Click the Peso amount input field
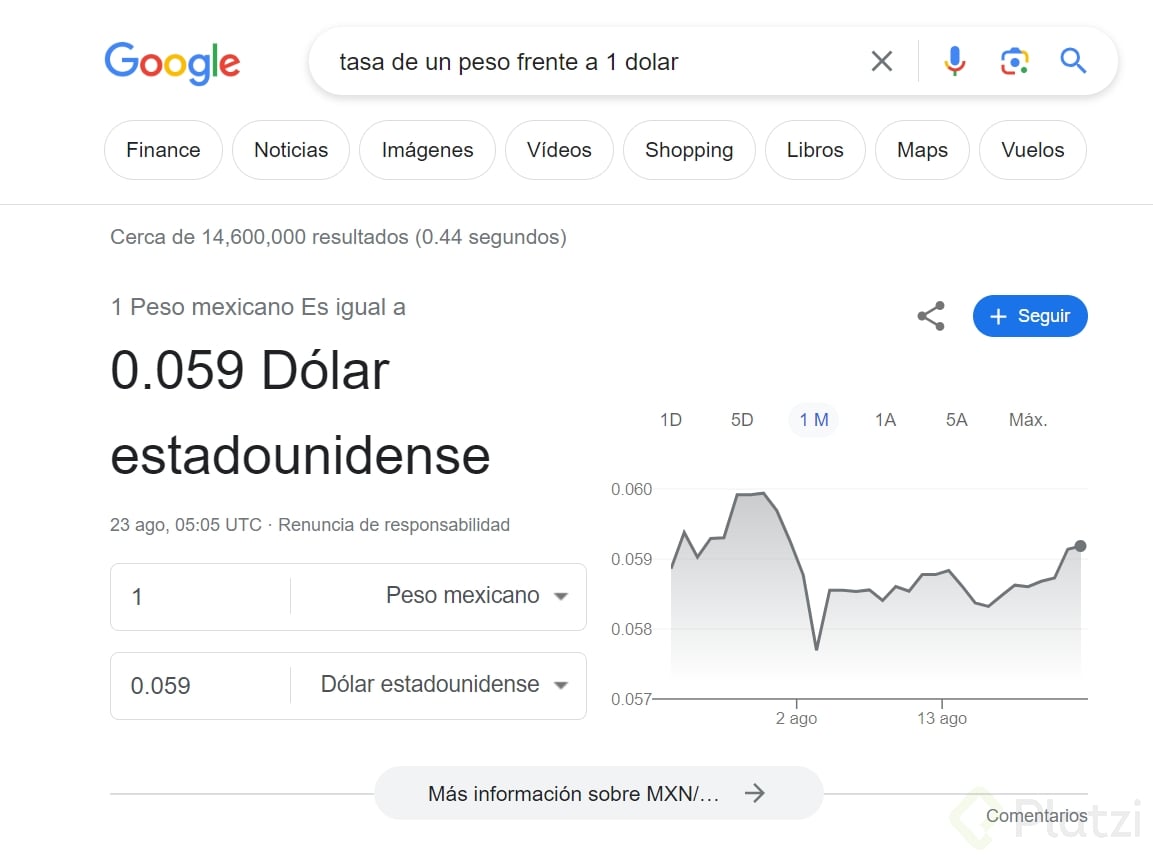The width and height of the screenshot is (1153, 859). point(200,597)
